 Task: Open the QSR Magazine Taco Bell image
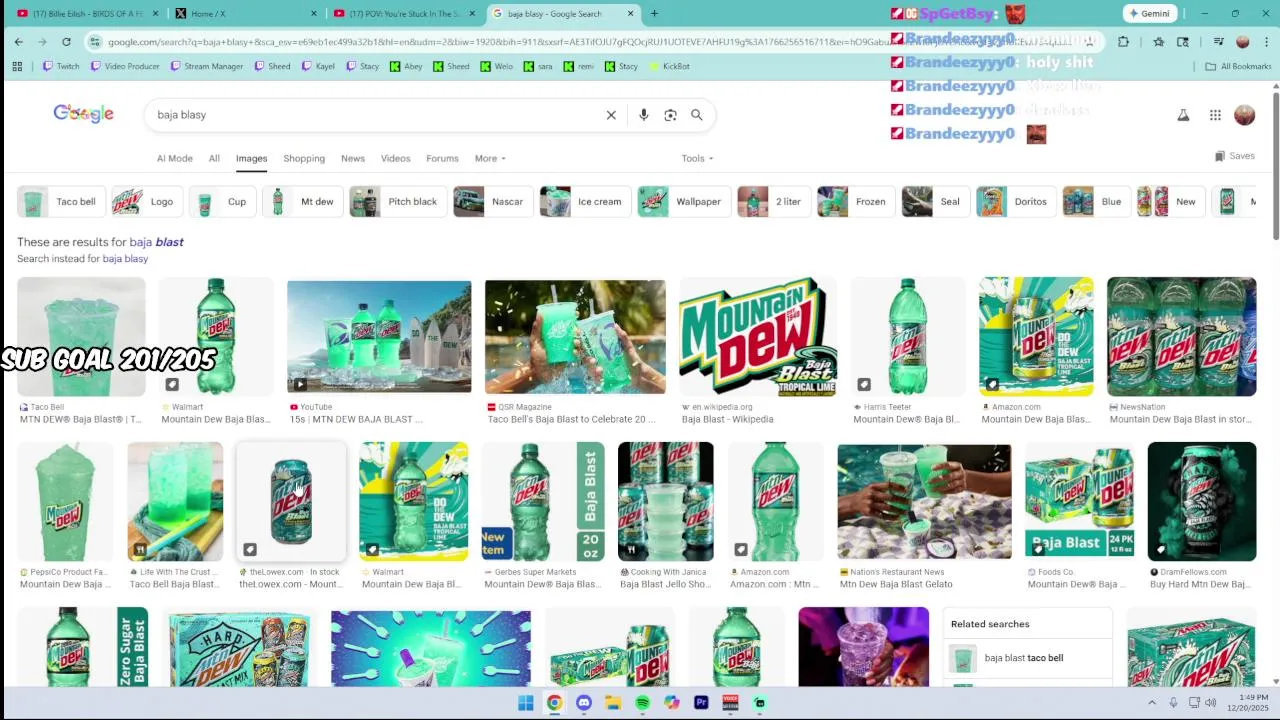pos(575,337)
